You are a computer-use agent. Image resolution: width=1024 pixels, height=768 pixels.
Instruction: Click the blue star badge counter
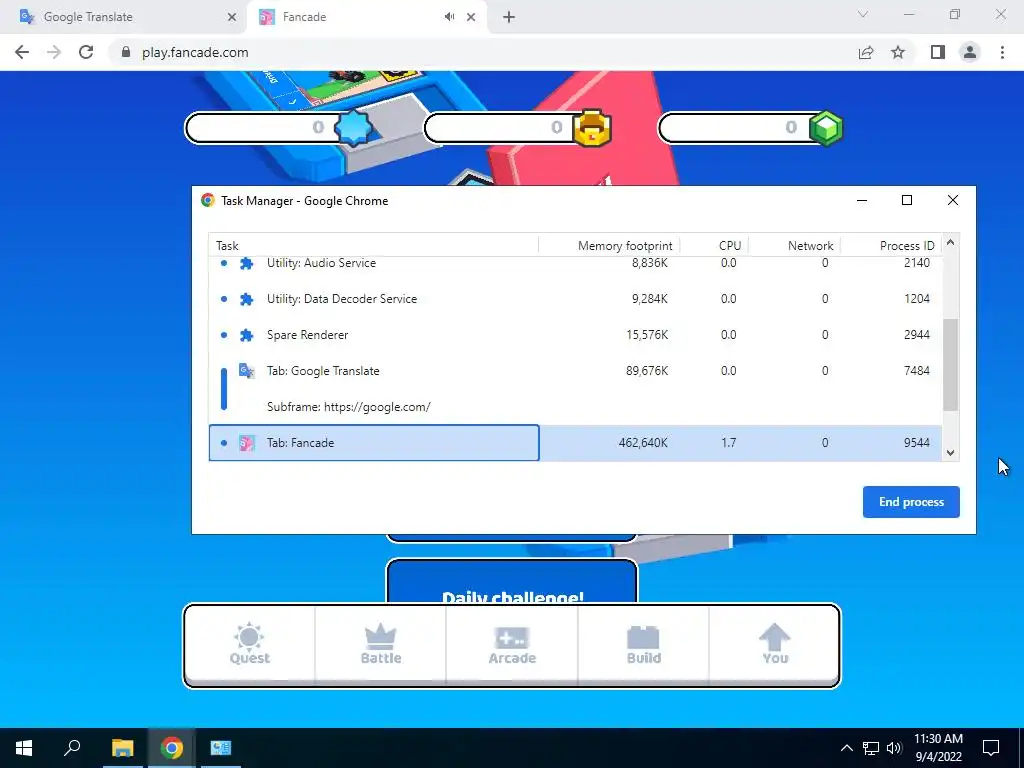point(281,127)
